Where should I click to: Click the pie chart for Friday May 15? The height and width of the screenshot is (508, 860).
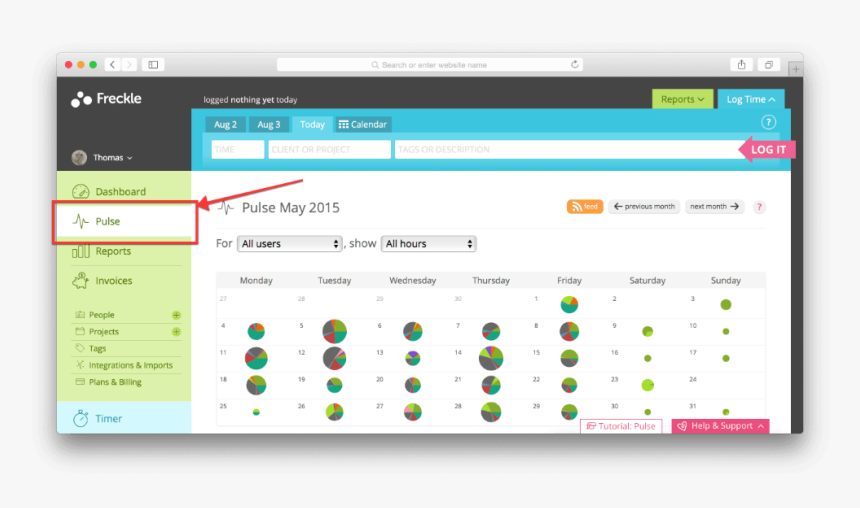pyautogui.click(x=569, y=358)
